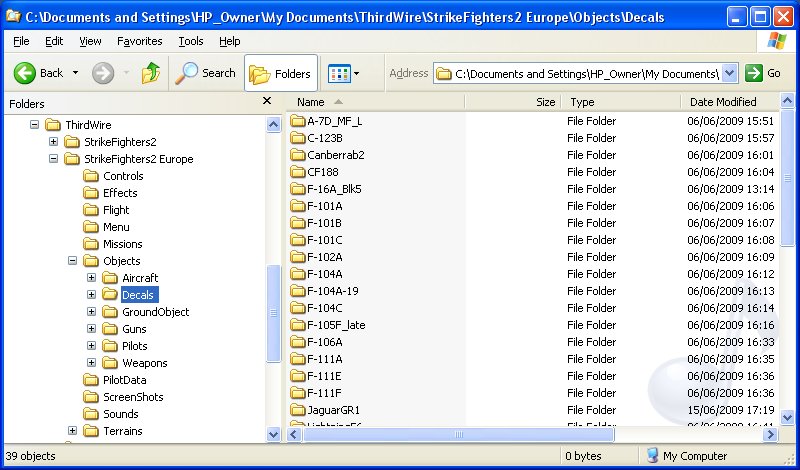Open the File menu
Viewport: 800px width, 470px height.
click(x=21, y=41)
